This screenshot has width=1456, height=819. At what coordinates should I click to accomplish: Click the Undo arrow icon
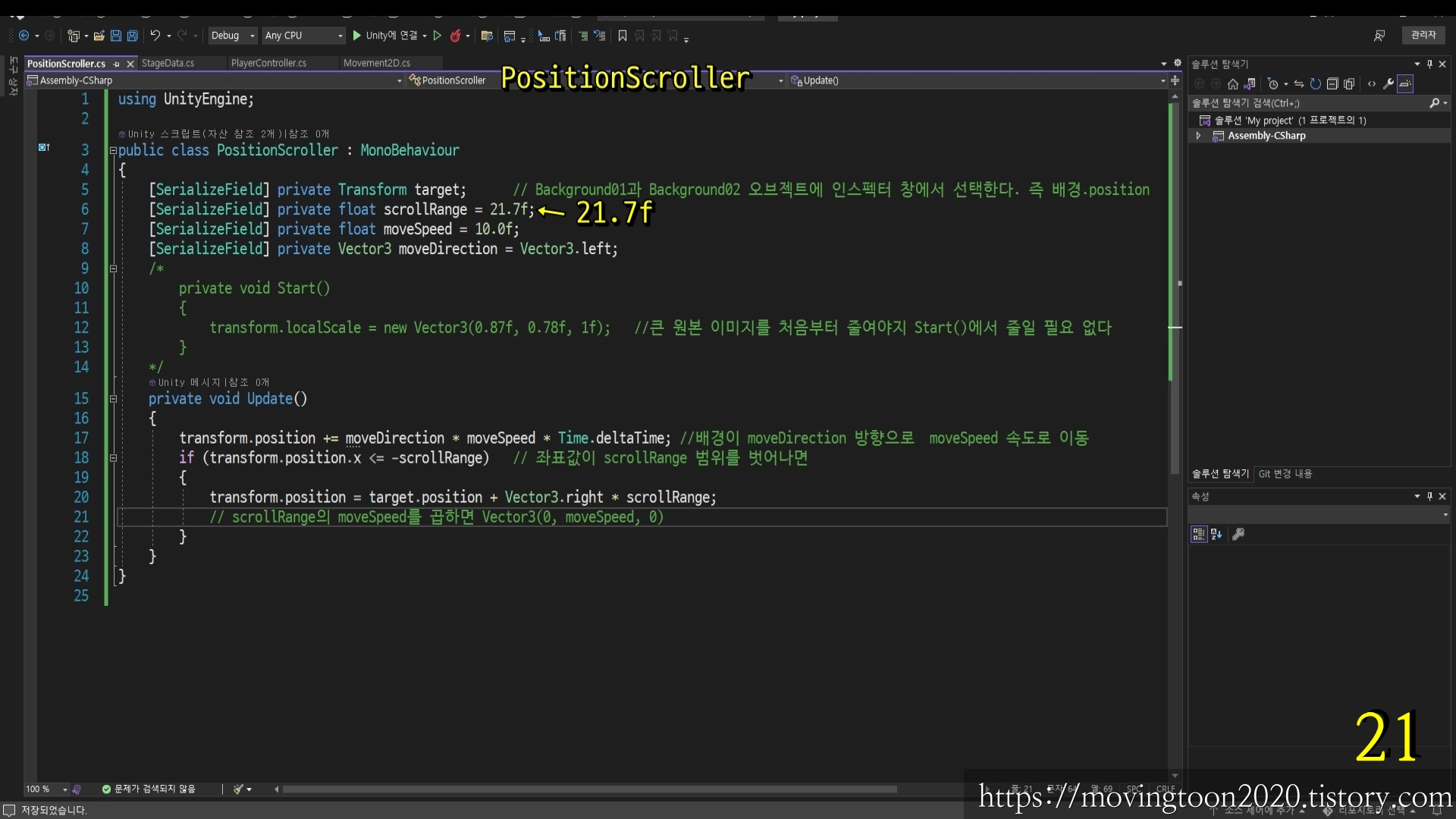click(155, 36)
